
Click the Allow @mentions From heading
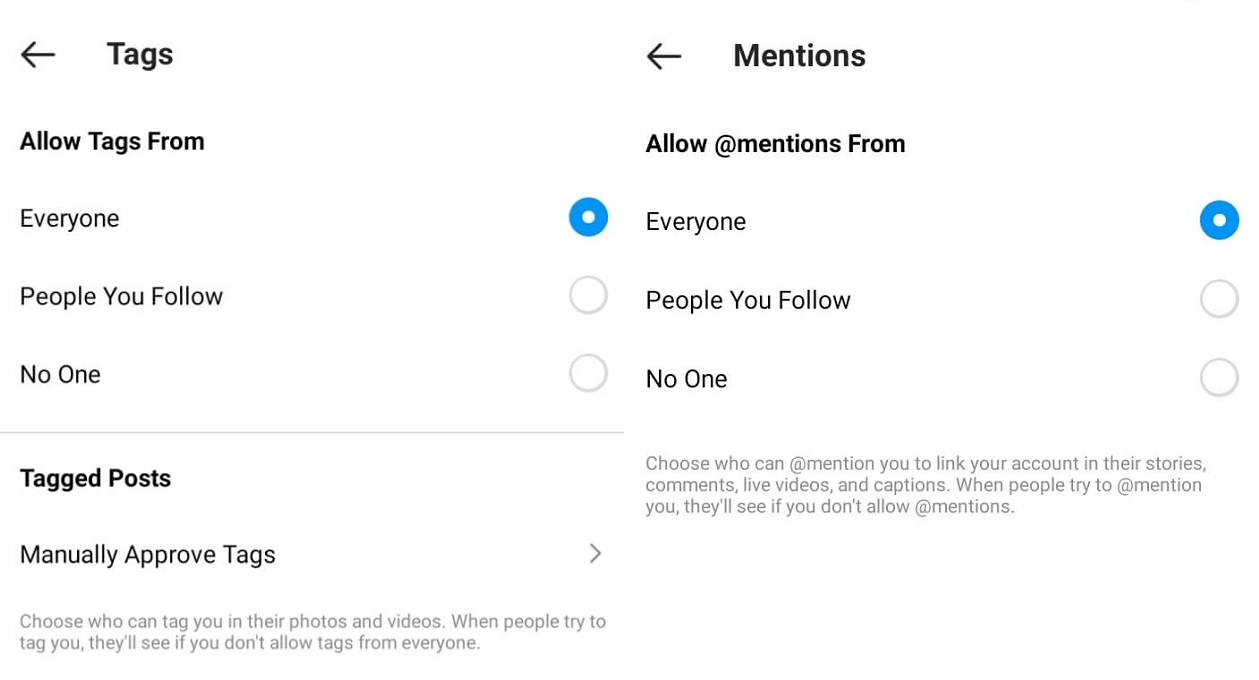pos(775,144)
